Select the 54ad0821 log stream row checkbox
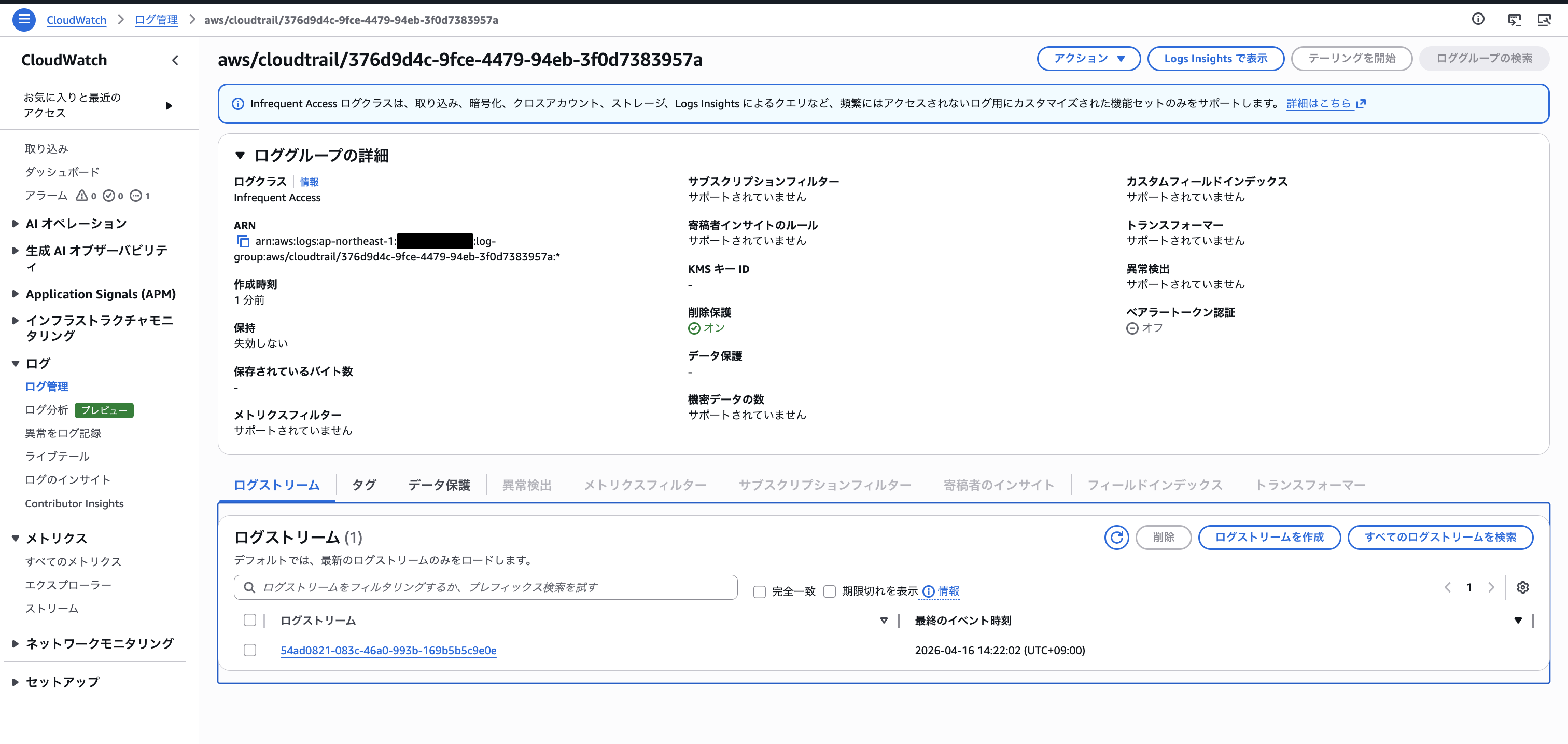Image resolution: width=1568 pixels, height=744 pixels. click(249, 650)
